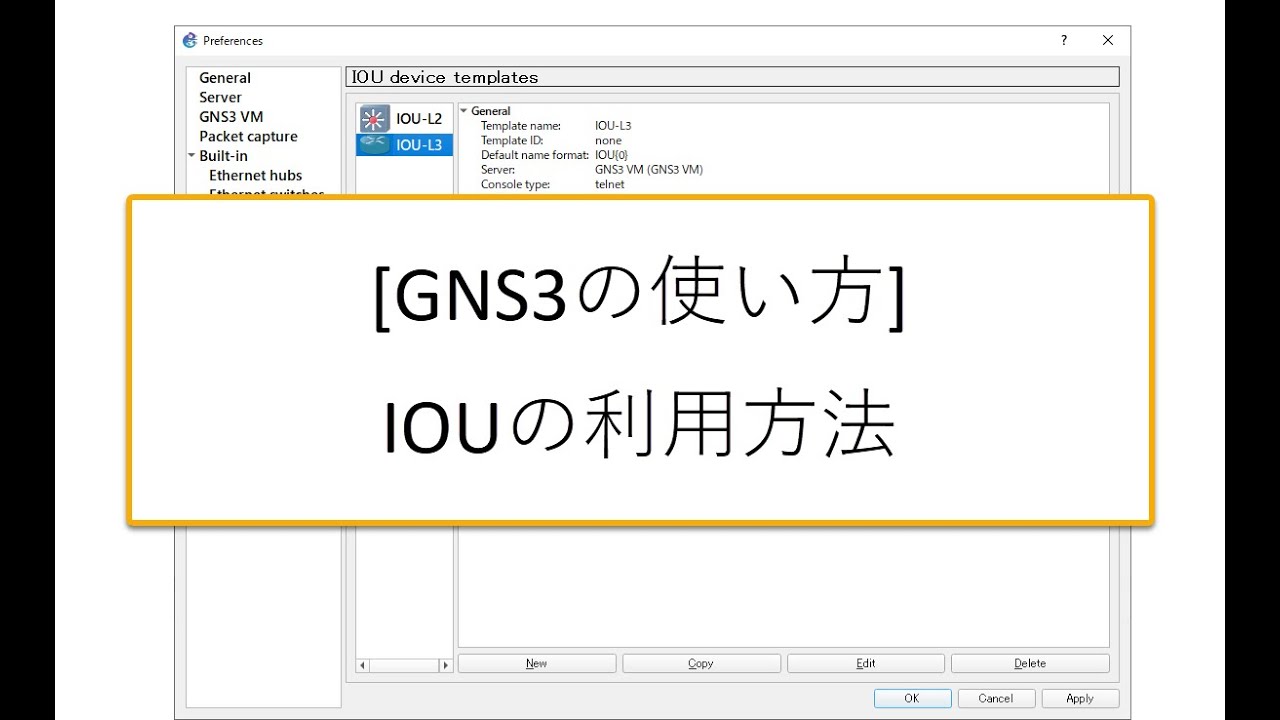Viewport: 1280px width, 720px height.
Task: Click the New template button
Action: tap(537, 663)
